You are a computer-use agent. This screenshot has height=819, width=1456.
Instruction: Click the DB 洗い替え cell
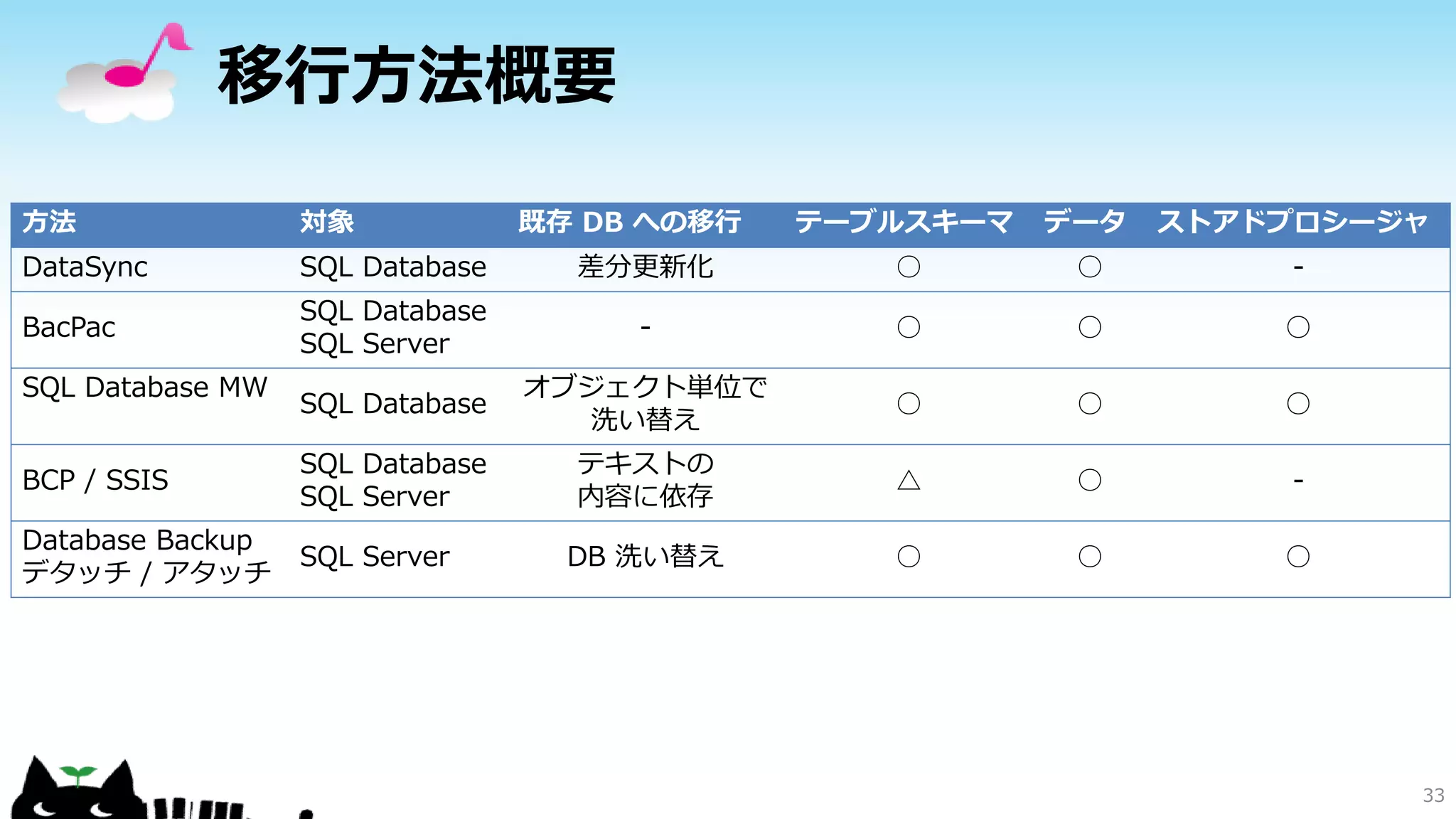[646, 557]
